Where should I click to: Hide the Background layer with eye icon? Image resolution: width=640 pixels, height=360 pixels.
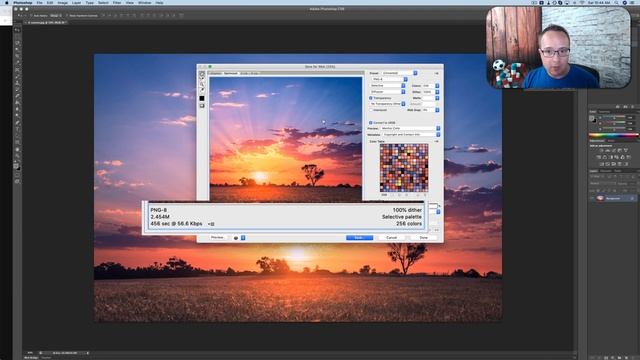pos(592,198)
